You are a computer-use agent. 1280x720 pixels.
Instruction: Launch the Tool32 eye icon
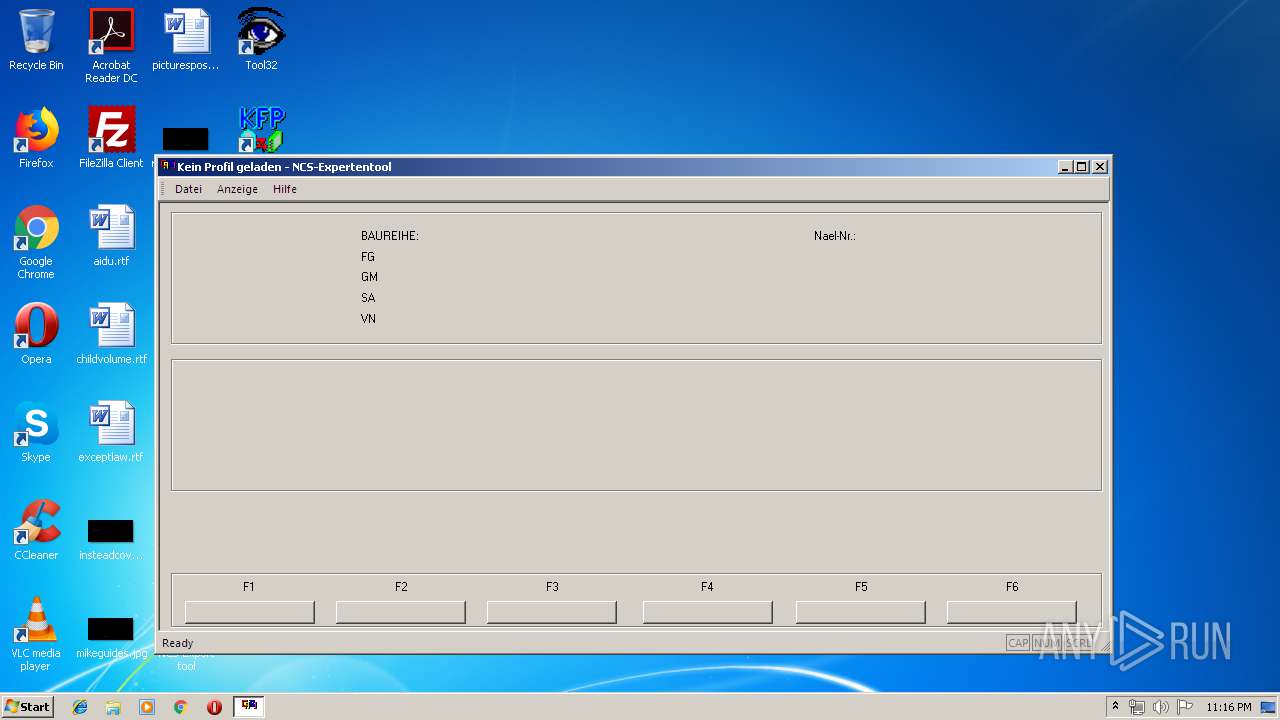(x=261, y=40)
